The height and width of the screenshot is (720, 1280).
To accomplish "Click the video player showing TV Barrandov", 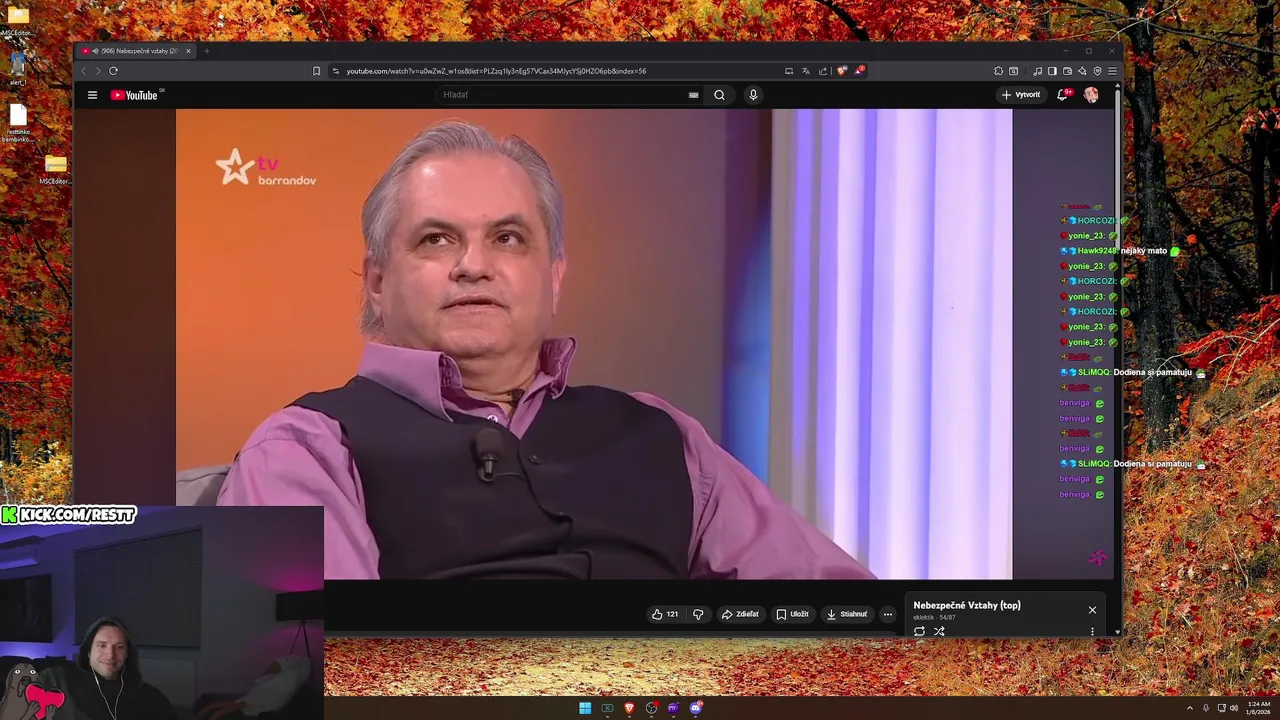I will (x=594, y=344).
